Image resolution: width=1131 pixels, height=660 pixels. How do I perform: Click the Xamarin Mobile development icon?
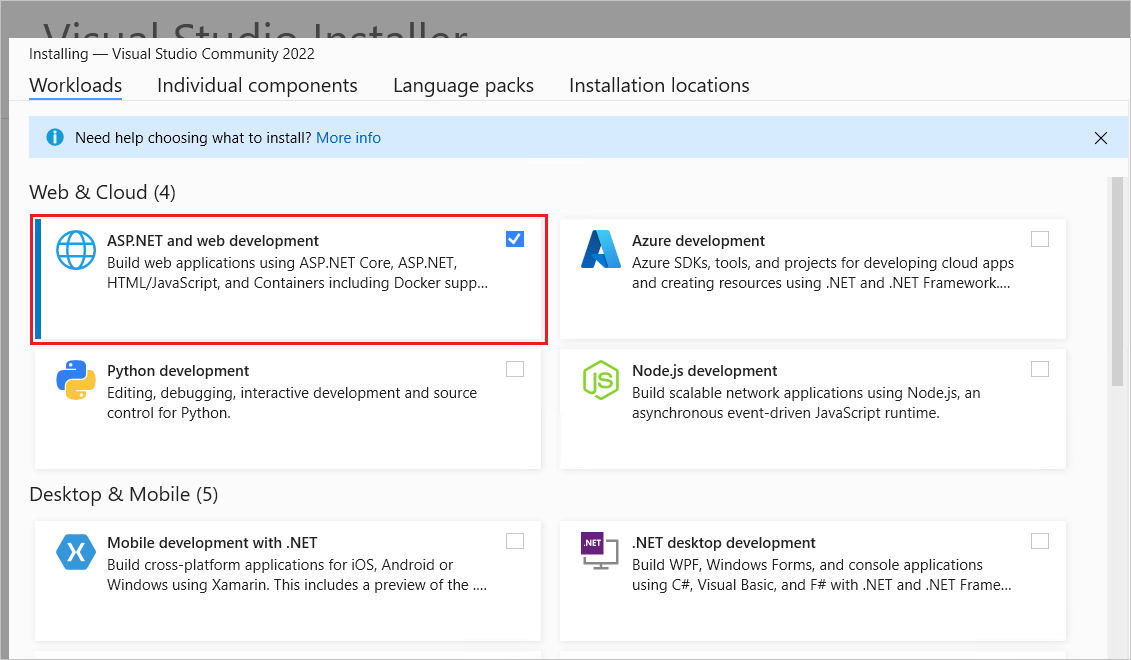point(75,552)
